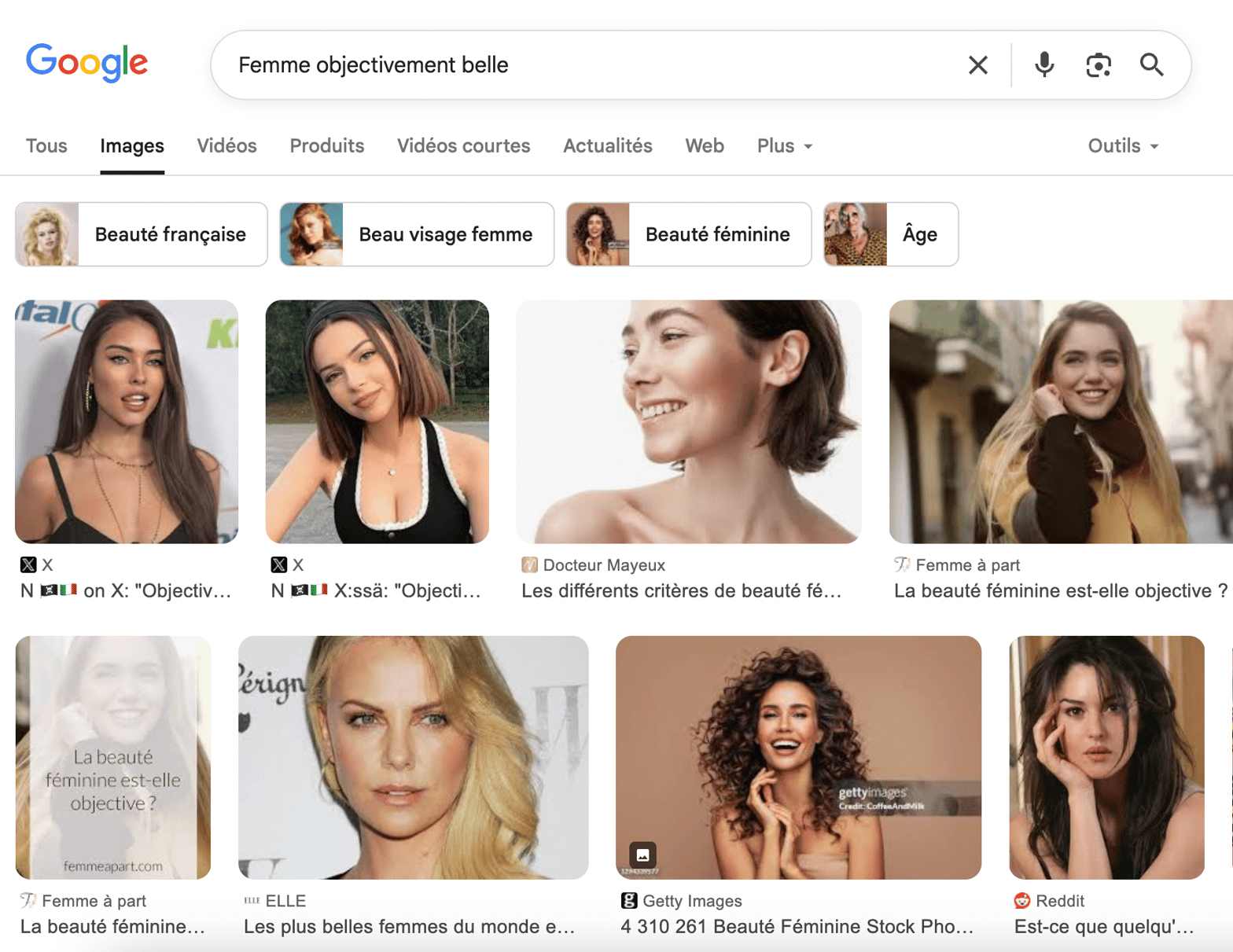
Task: Select the Actualités tab
Action: click(607, 146)
